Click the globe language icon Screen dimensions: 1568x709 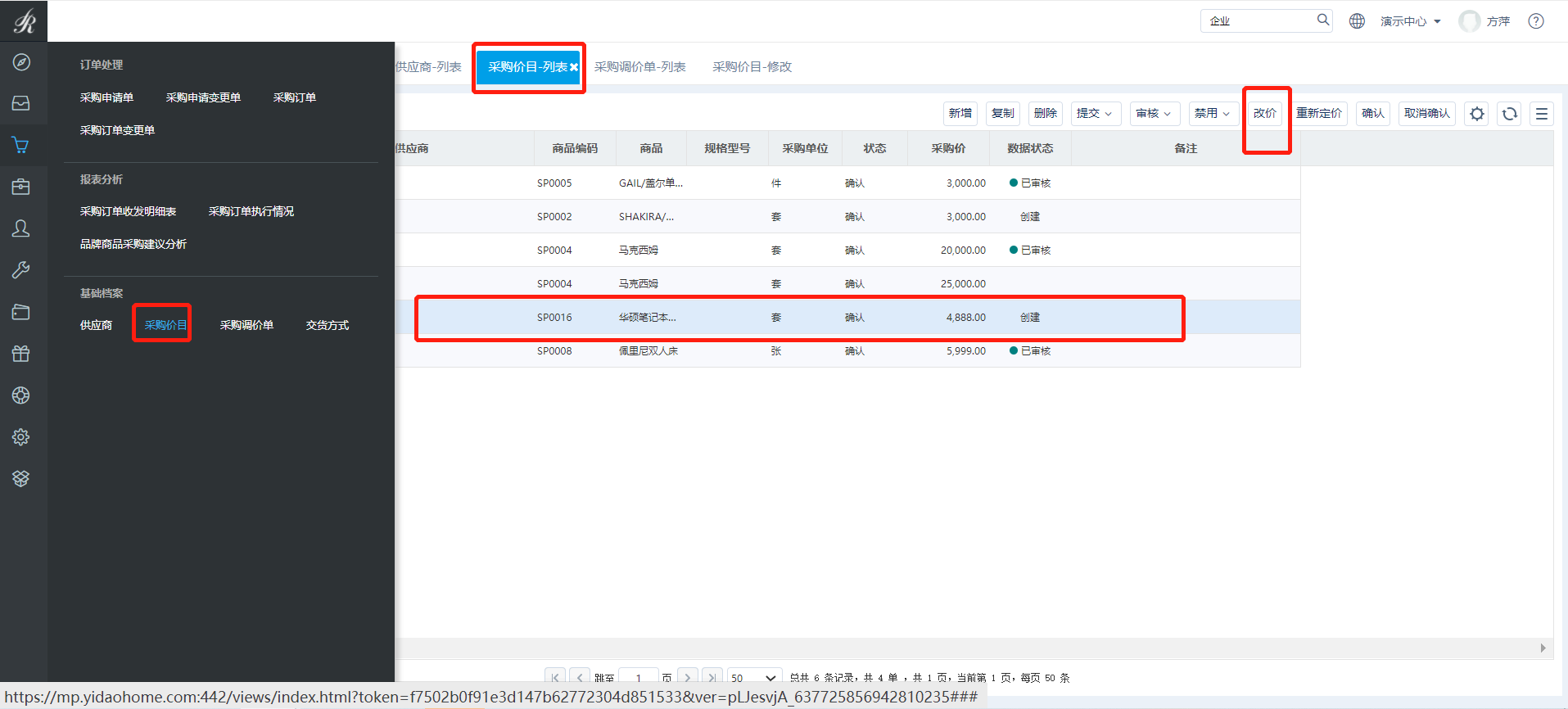coord(1357,21)
